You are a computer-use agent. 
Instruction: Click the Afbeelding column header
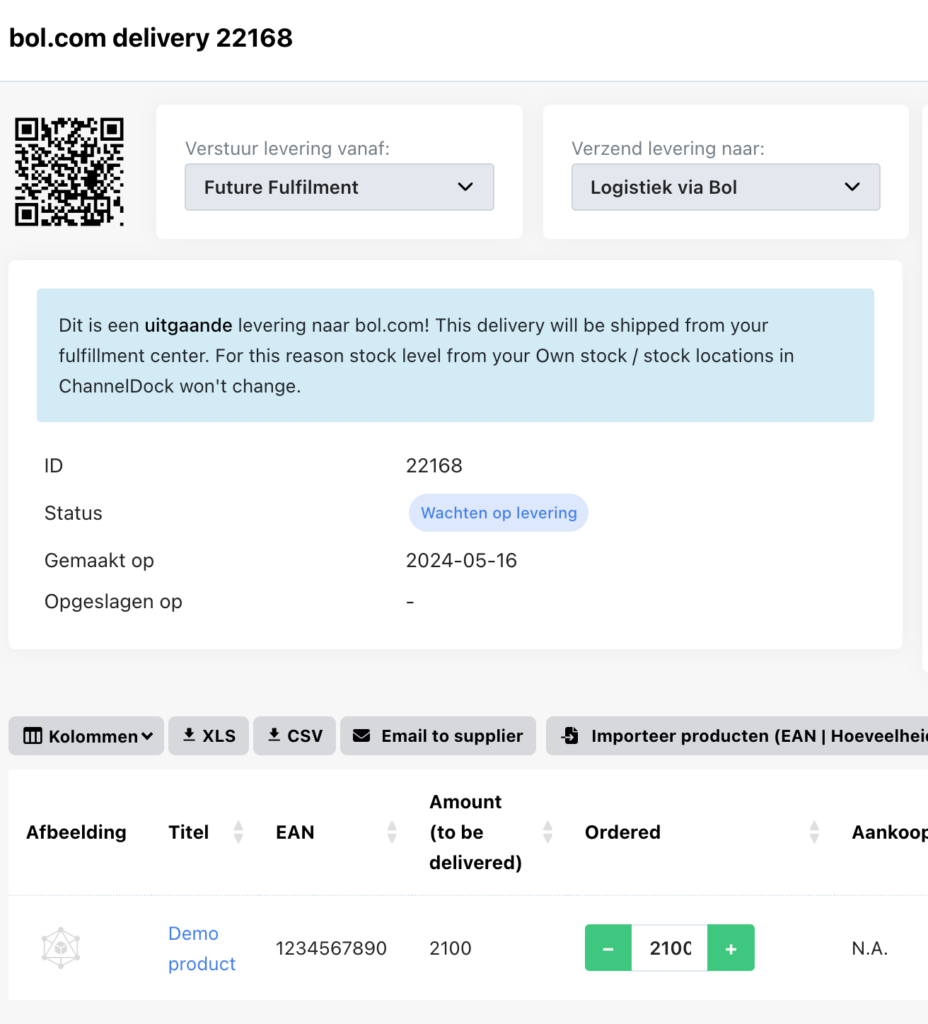76,832
